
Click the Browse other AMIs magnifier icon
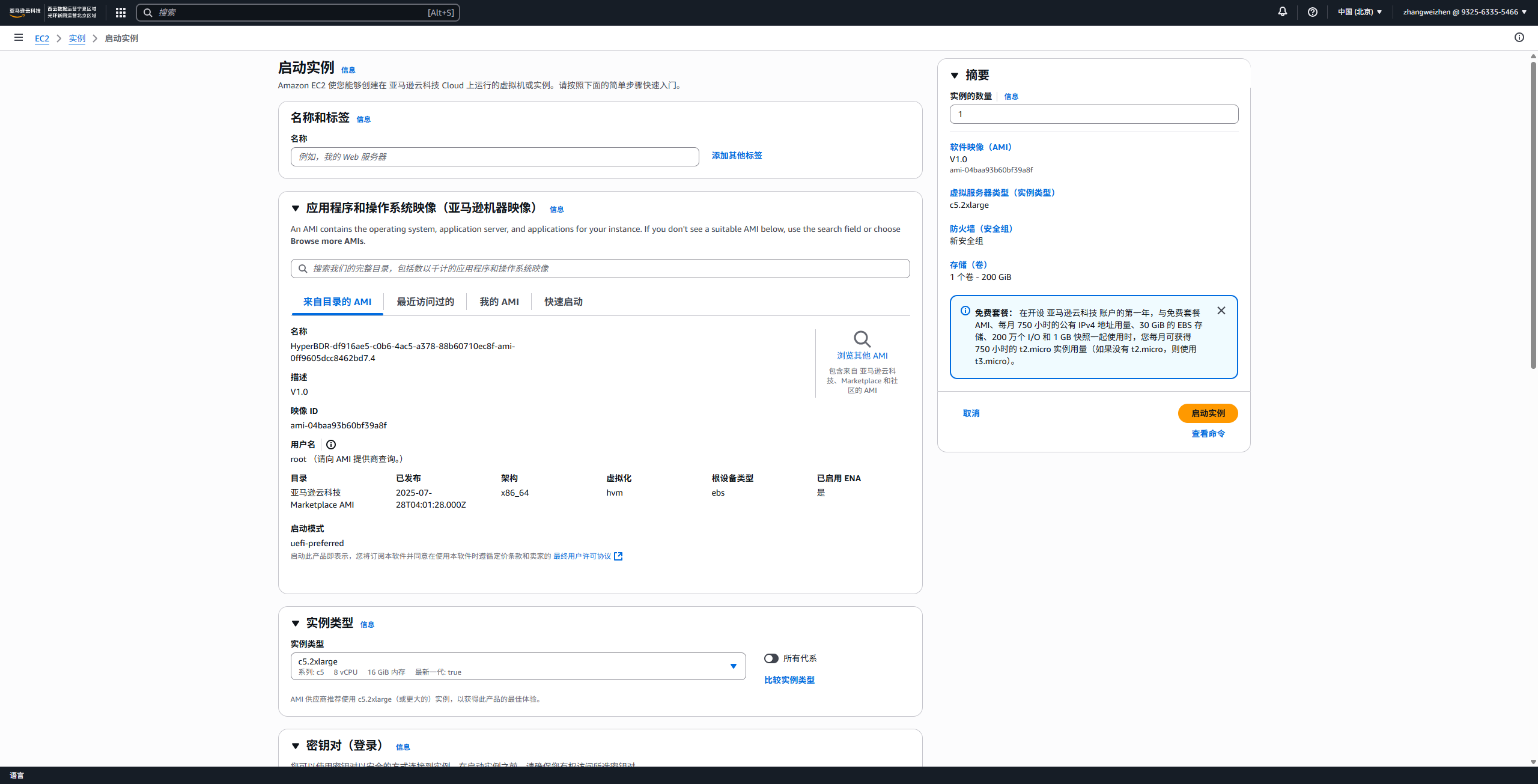[862, 339]
